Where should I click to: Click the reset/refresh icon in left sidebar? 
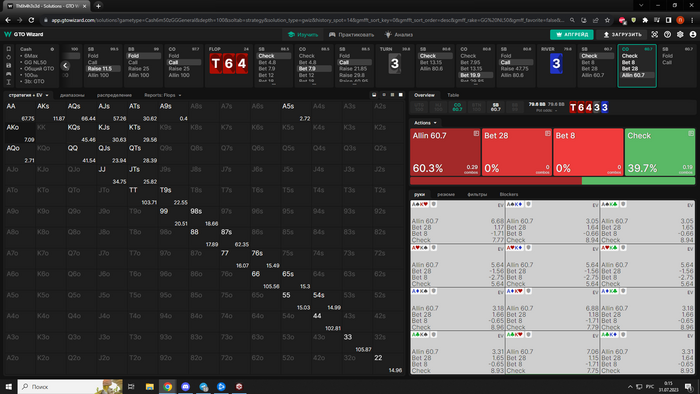pyautogui.click(x=8, y=57)
